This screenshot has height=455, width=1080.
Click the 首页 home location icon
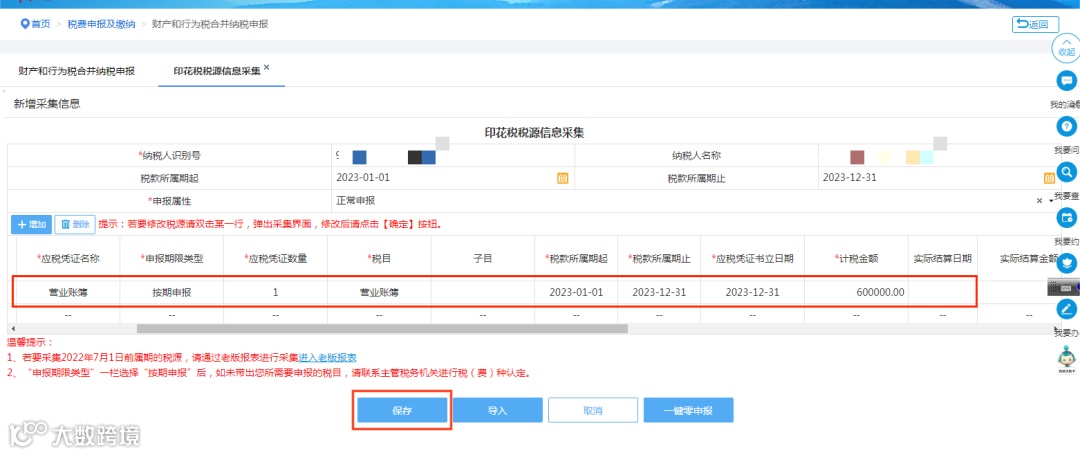[25, 24]
